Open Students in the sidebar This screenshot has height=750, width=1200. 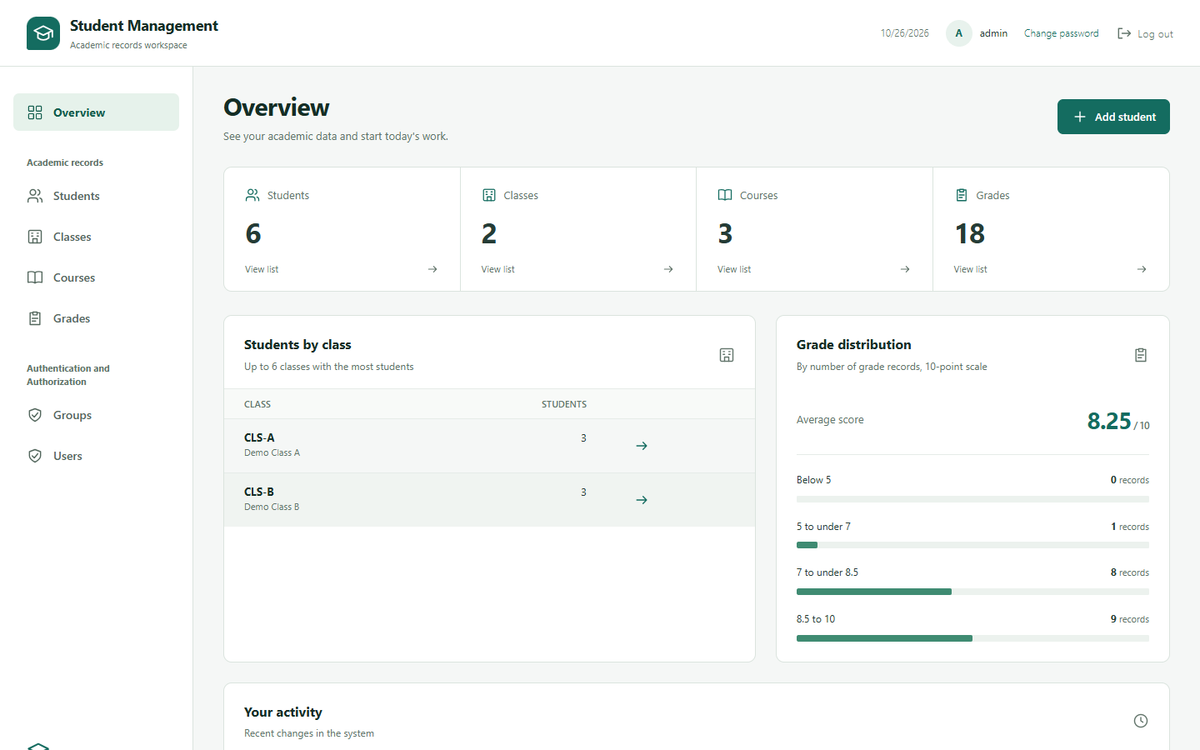[x=96, y=196]
